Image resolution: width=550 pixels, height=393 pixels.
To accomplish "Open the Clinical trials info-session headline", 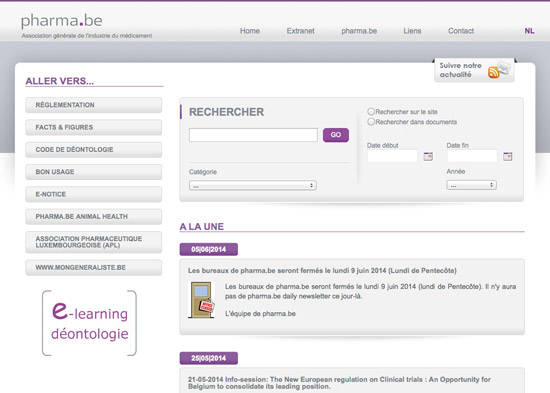I will [339, 383].
